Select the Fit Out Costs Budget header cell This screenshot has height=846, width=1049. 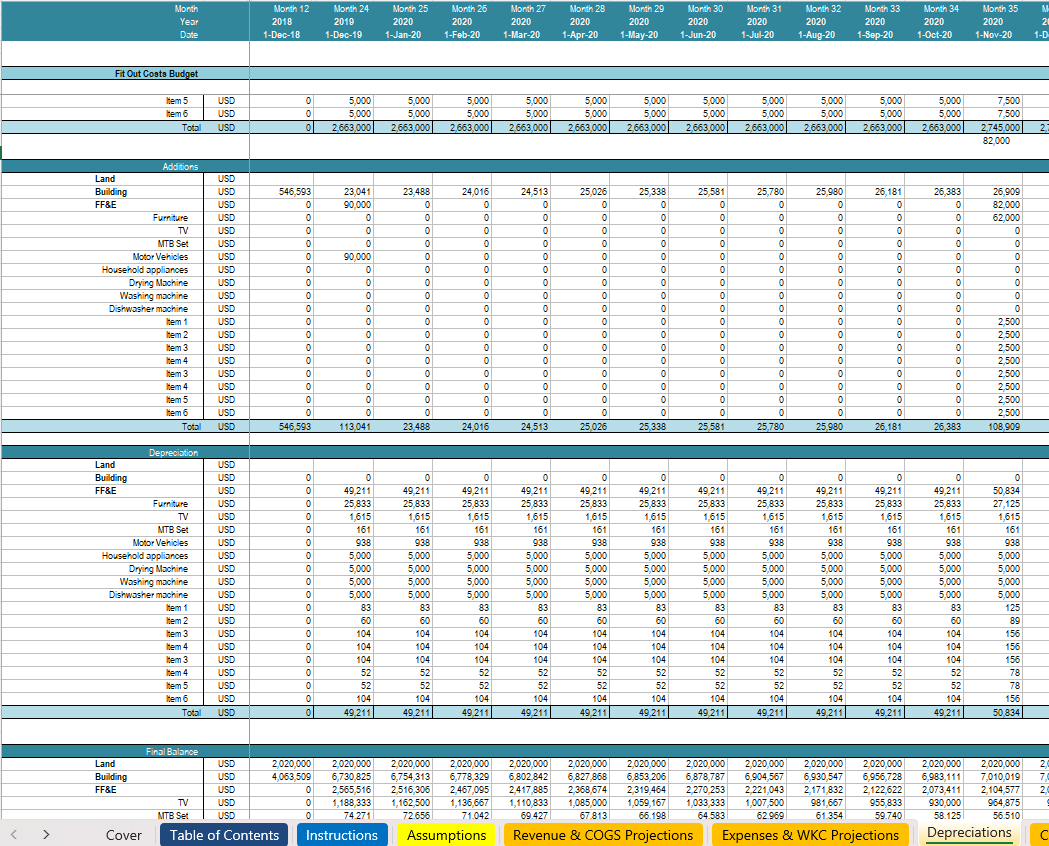coord(155,74)
